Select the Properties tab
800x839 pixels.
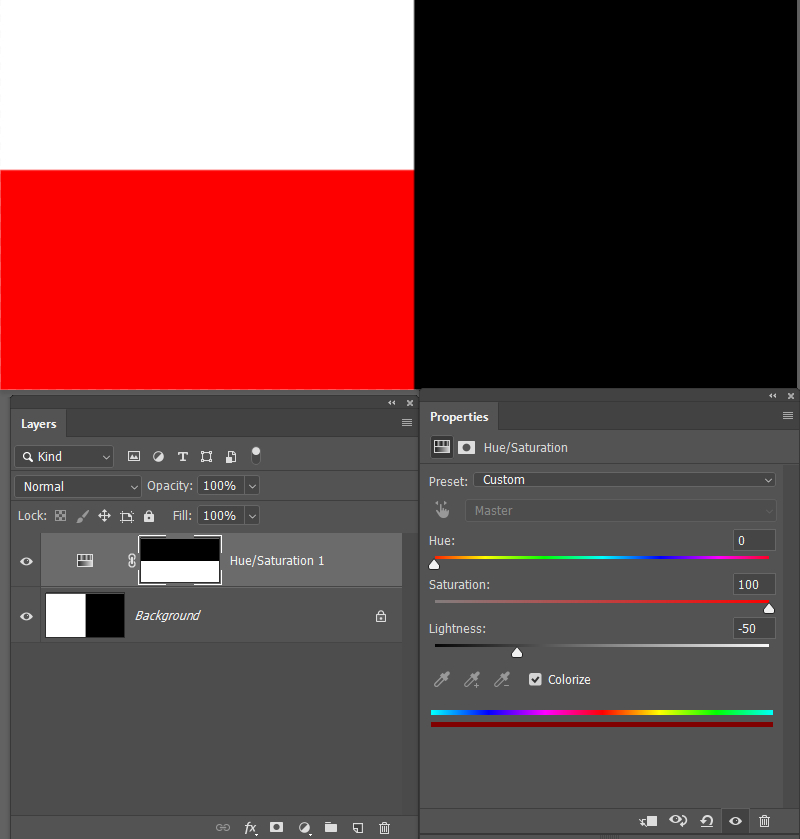tap(459, 417)
